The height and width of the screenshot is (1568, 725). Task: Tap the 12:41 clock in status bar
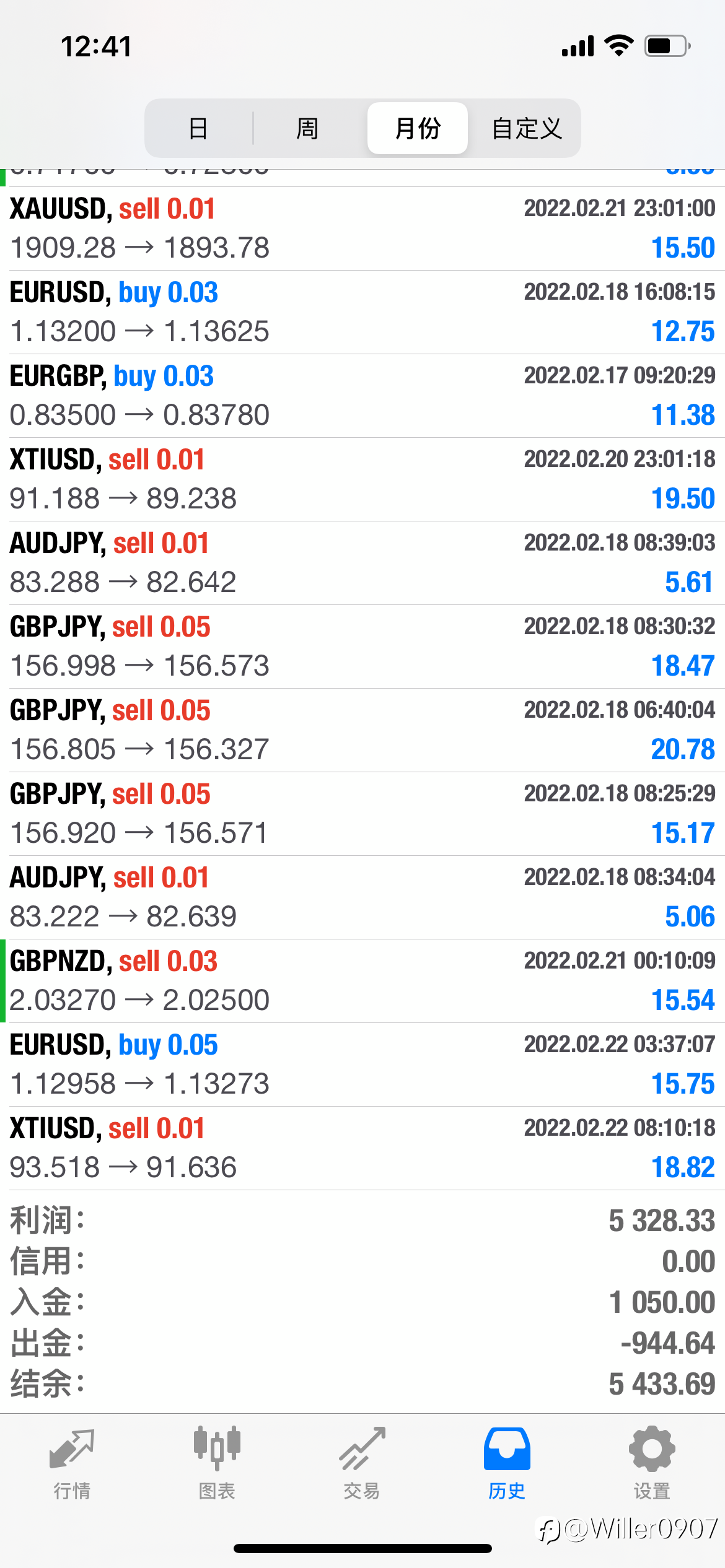[x=96, y=46]
